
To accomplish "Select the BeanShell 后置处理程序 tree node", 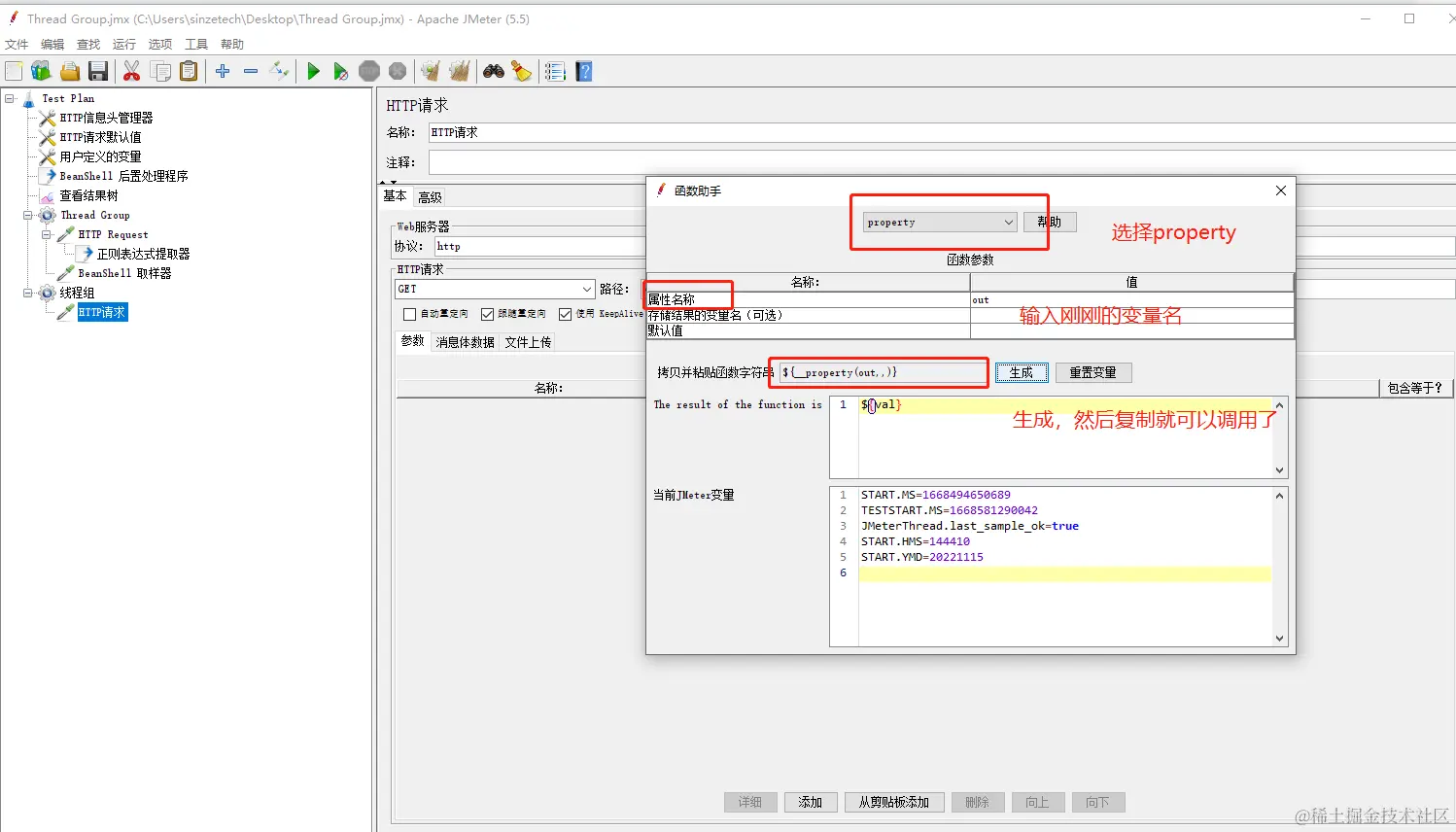I will tap(123, 176).
